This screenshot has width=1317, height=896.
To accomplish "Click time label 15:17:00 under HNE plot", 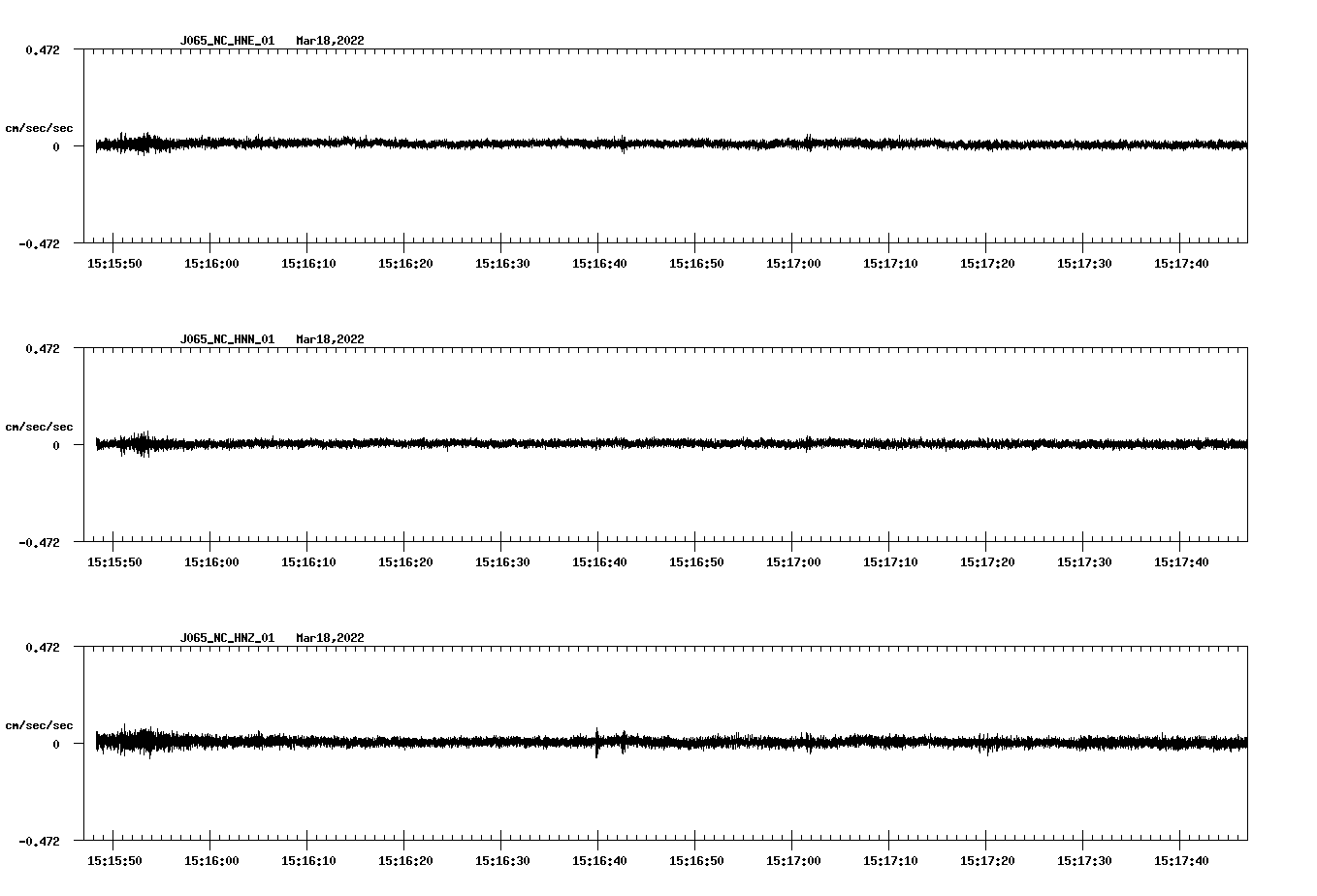I will point(793,264).
